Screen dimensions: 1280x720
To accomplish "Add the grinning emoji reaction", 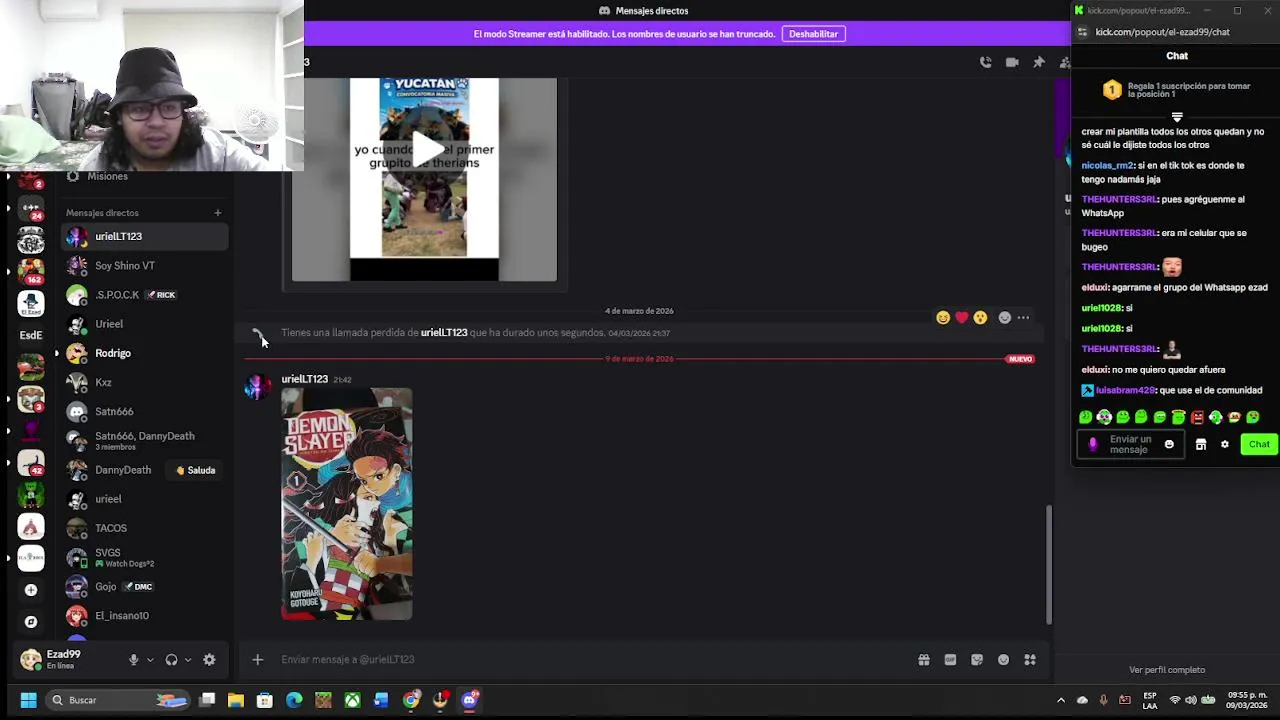I will coord(943,318).
